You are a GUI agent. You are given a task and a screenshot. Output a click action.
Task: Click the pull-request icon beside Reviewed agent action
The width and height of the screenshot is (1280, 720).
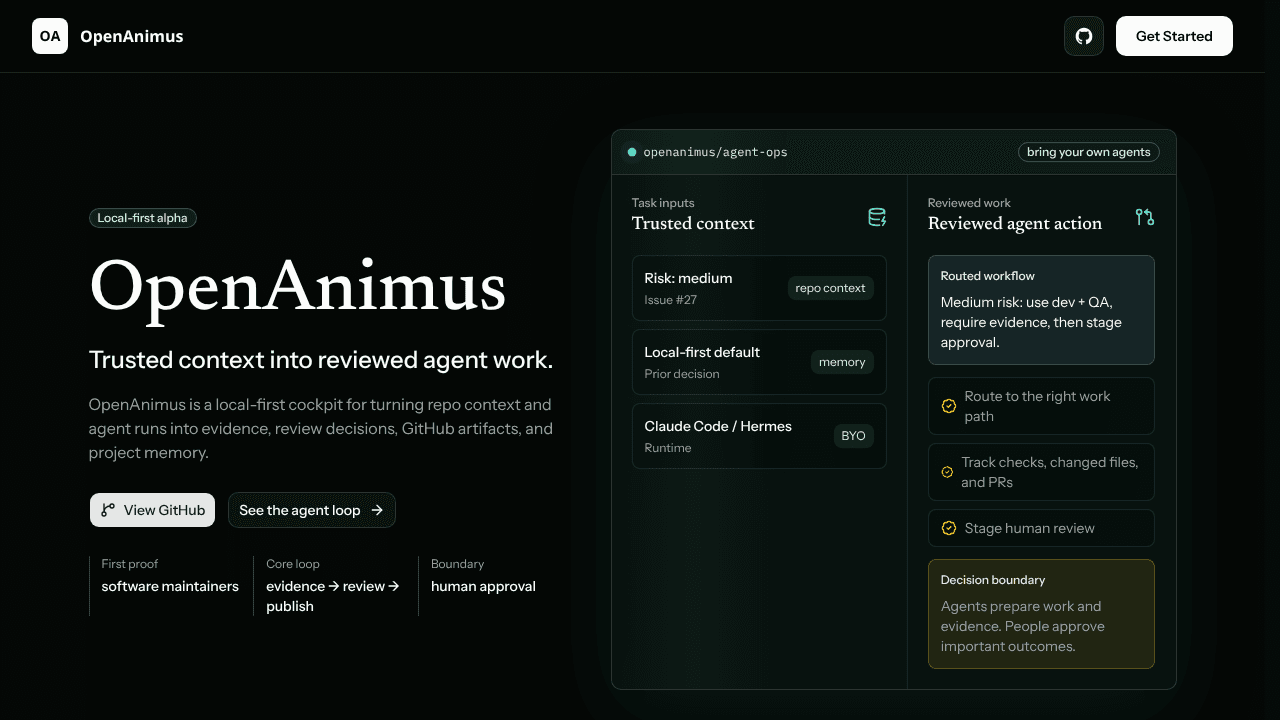pyautogui.click(x=1145, y=217)
